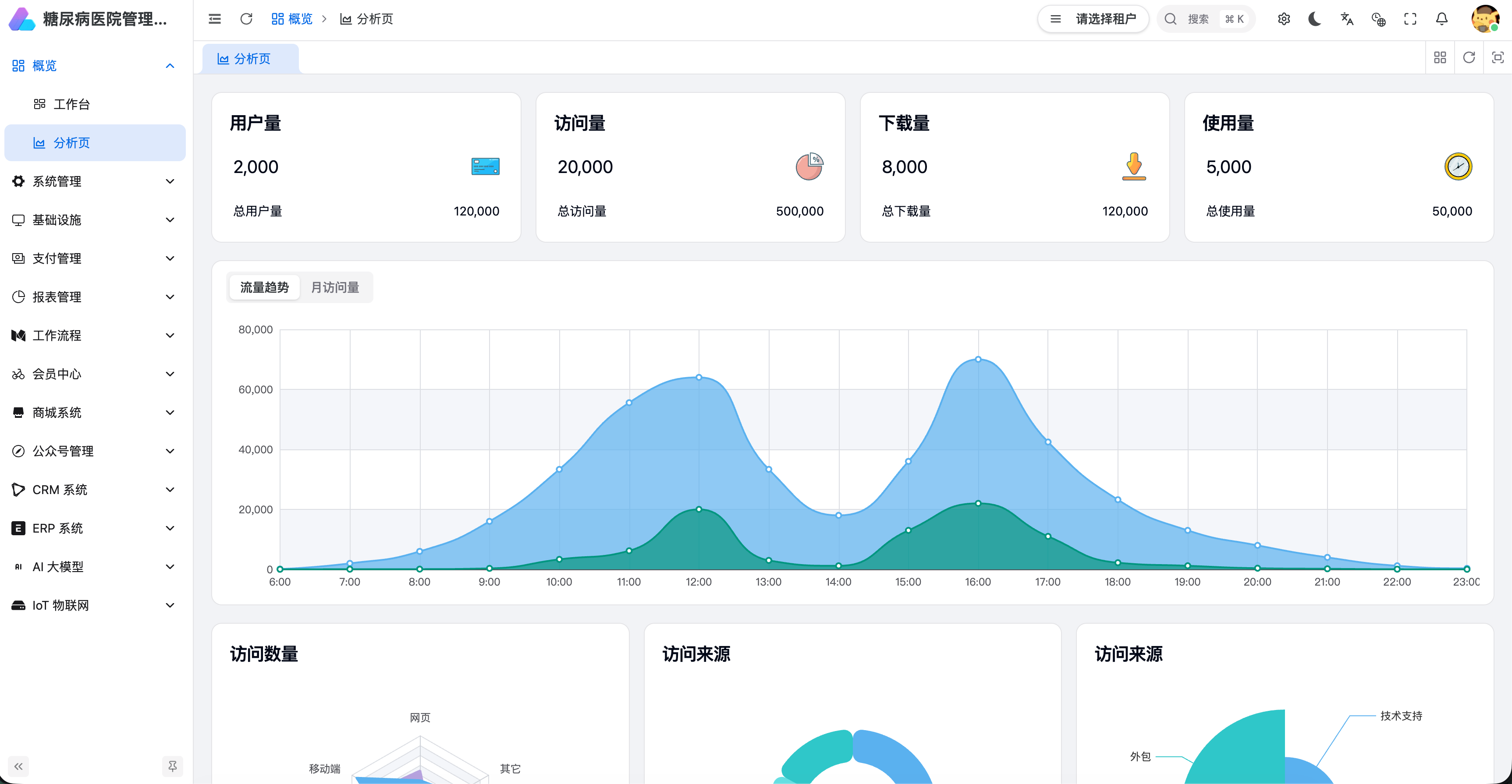Toggle dark mode with the moon icon
The width and height of the screenshot is (1512, 784).
click(x=1315, y=19)
